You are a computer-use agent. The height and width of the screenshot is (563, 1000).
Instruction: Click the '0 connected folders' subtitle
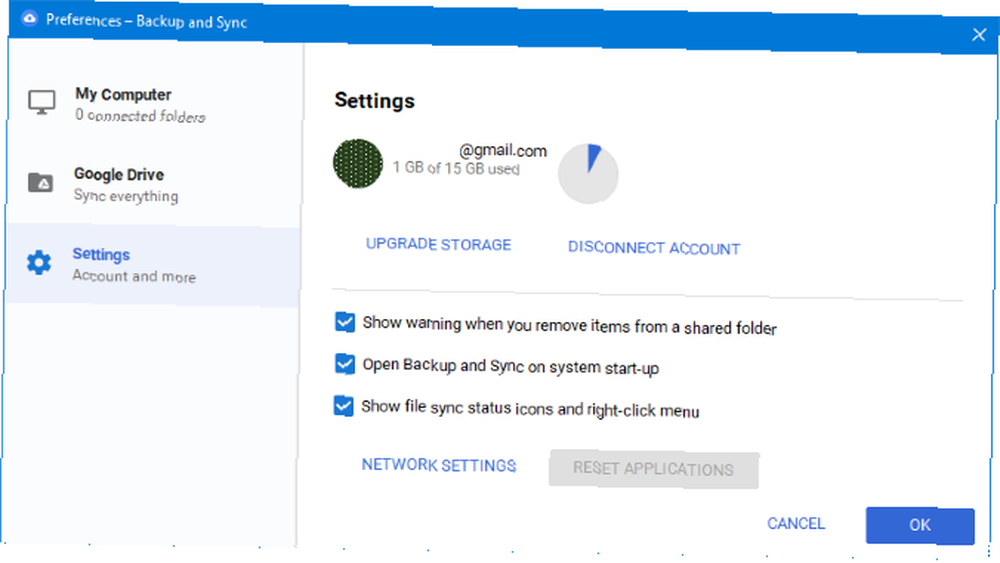[x=140, y=115]
